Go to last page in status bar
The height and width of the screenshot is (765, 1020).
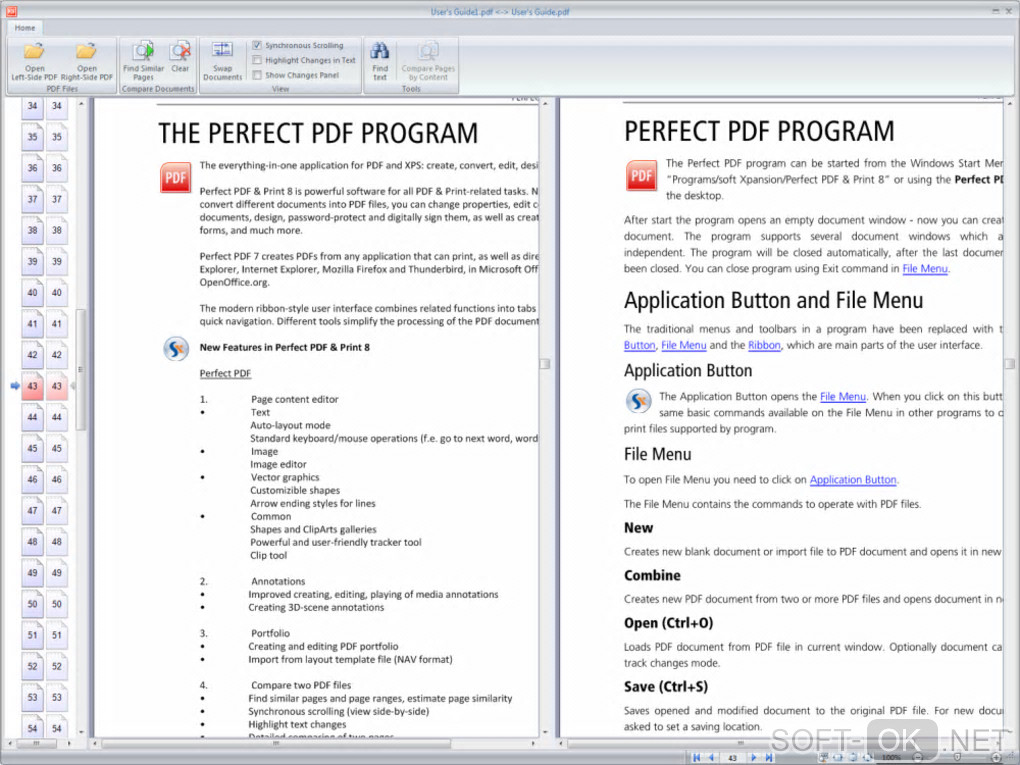pos(769,757)
